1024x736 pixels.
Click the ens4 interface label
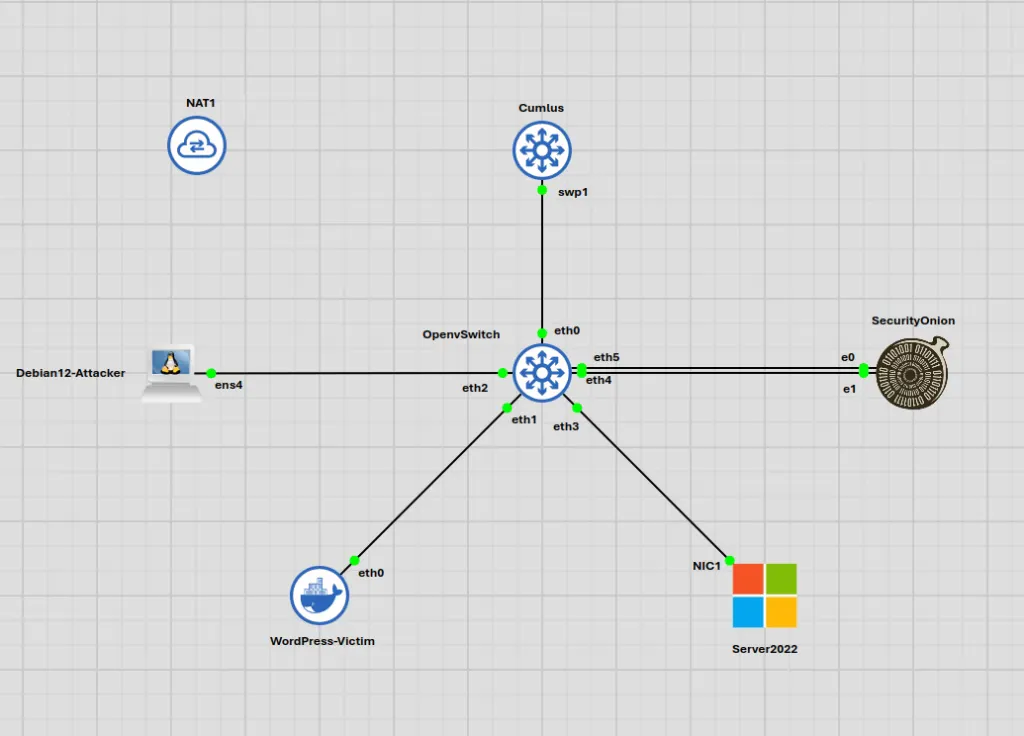(x=229, y=385)
